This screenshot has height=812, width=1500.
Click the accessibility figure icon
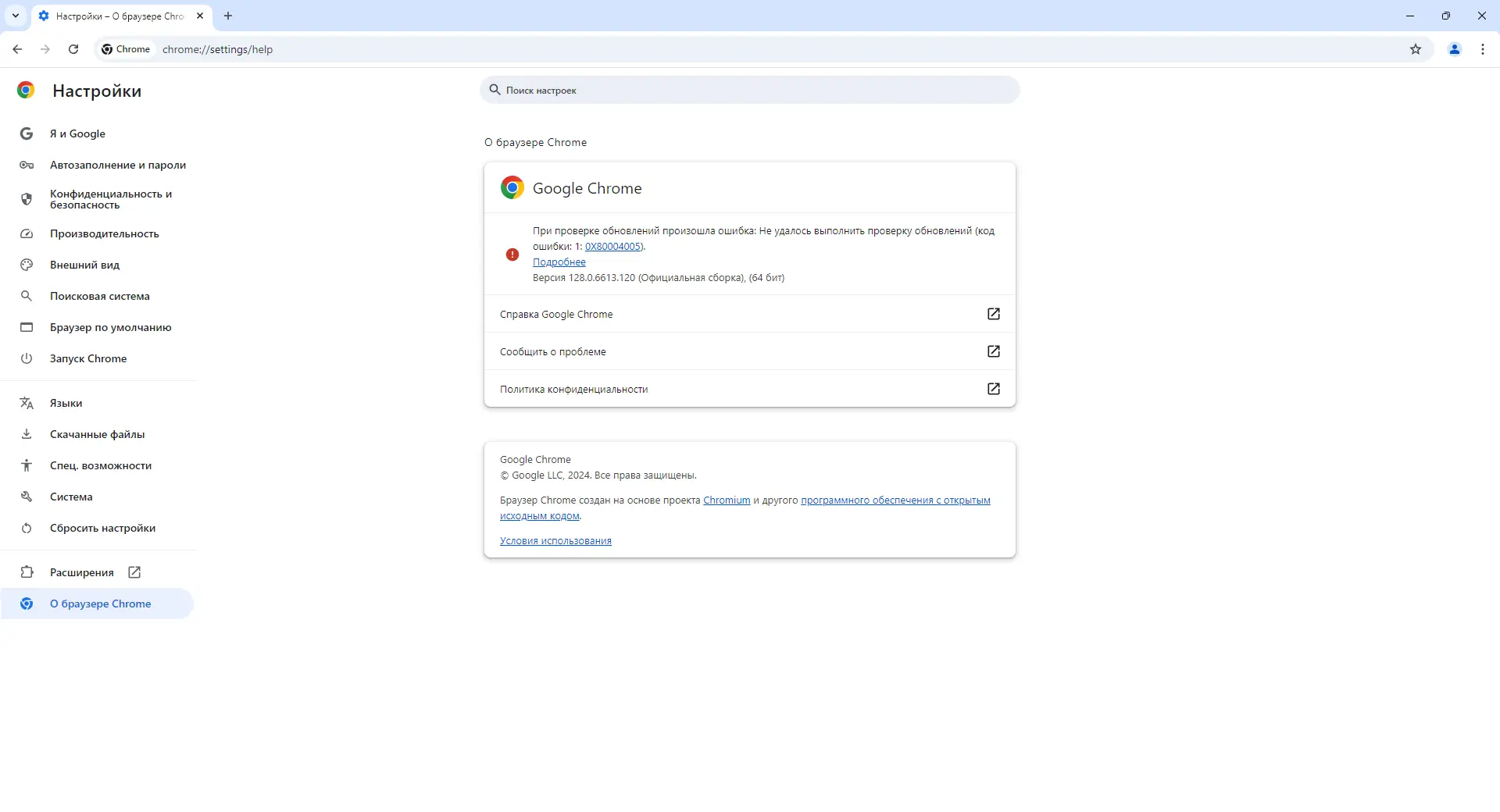[x=27, y=465]
